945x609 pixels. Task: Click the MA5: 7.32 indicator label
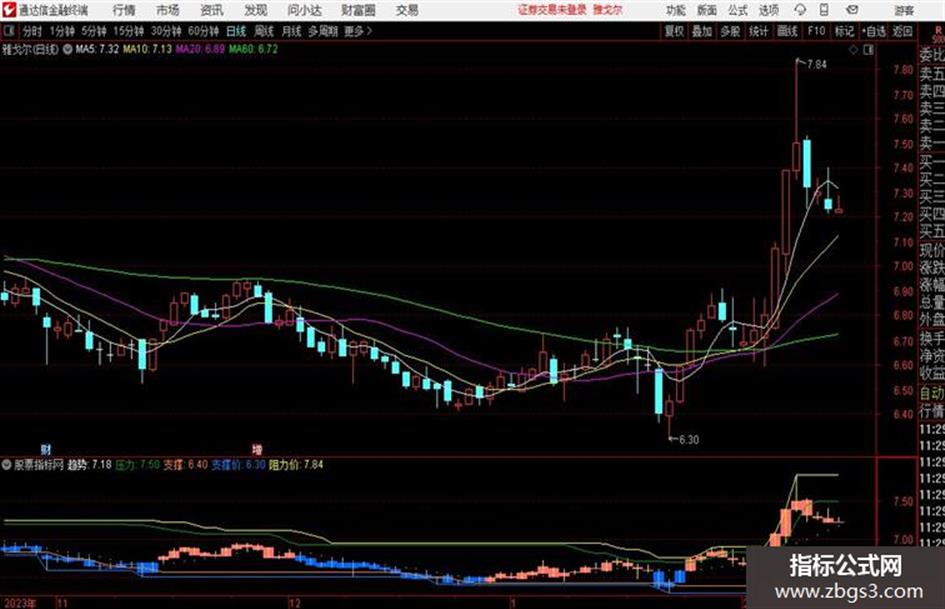tap(97, 49)
